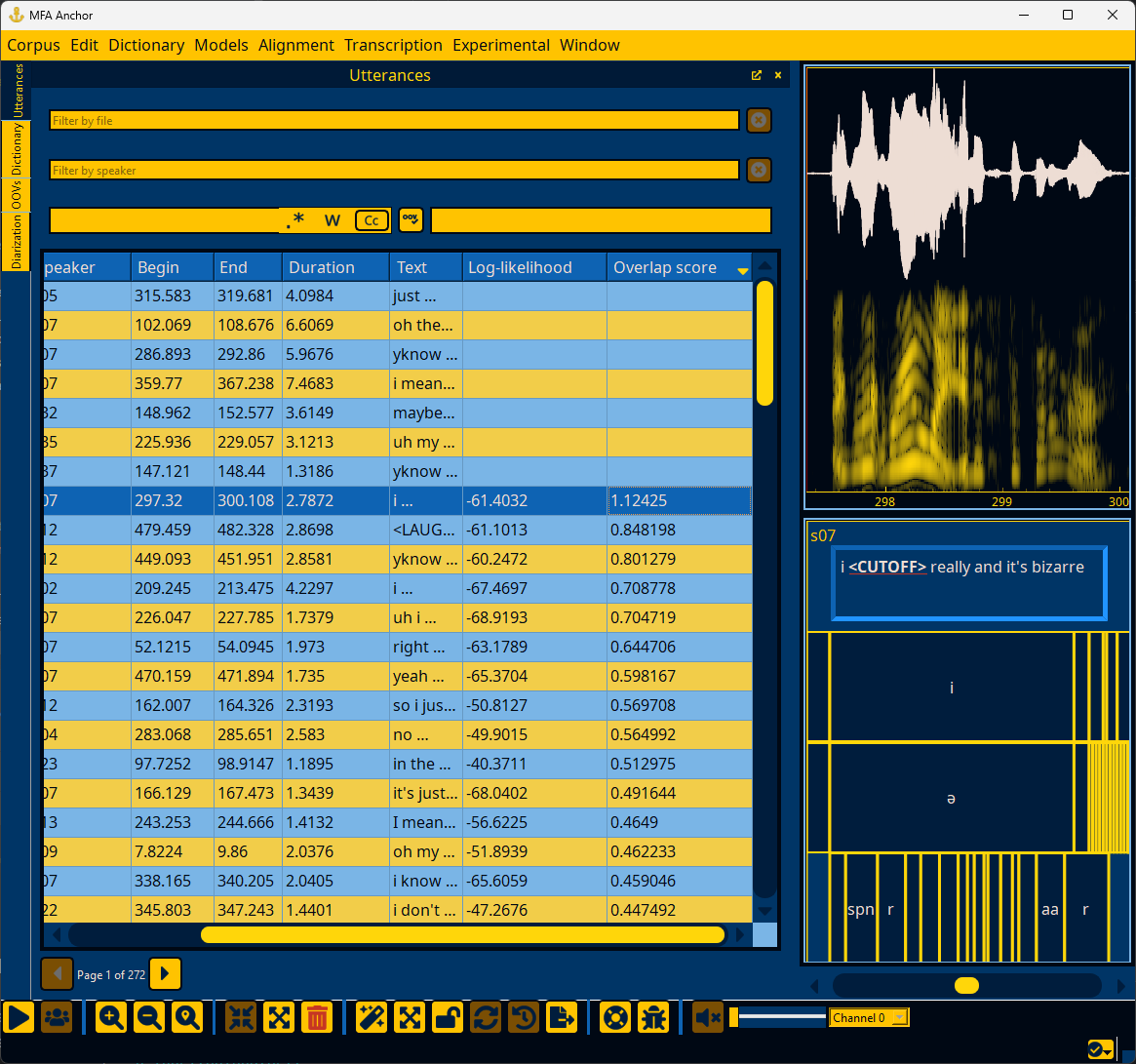Open the Edit menu
Image resolution: width=1136 pixels, height=1064 pixels.
[84, 45]
